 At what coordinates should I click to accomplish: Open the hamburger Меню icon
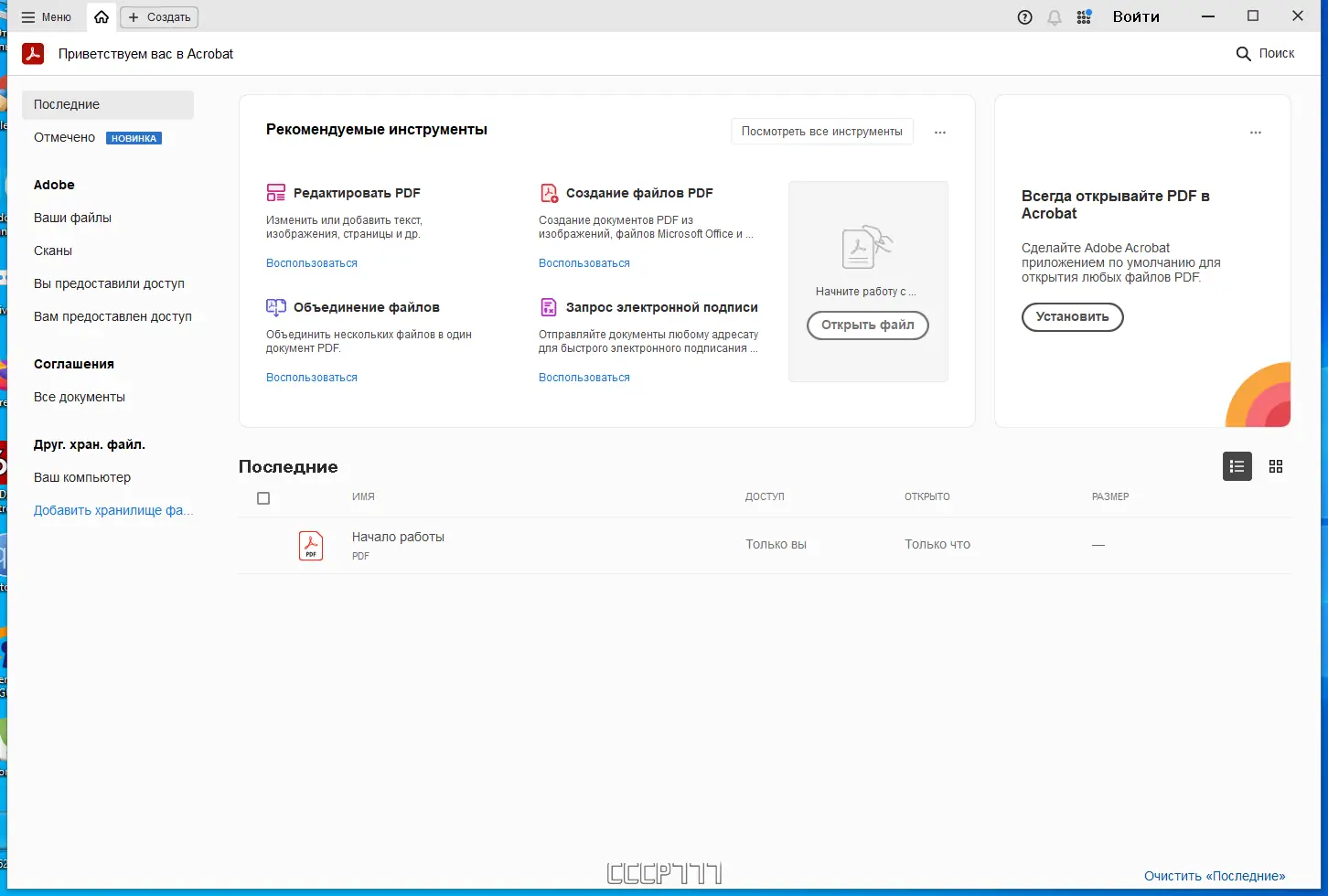point(28,17)
